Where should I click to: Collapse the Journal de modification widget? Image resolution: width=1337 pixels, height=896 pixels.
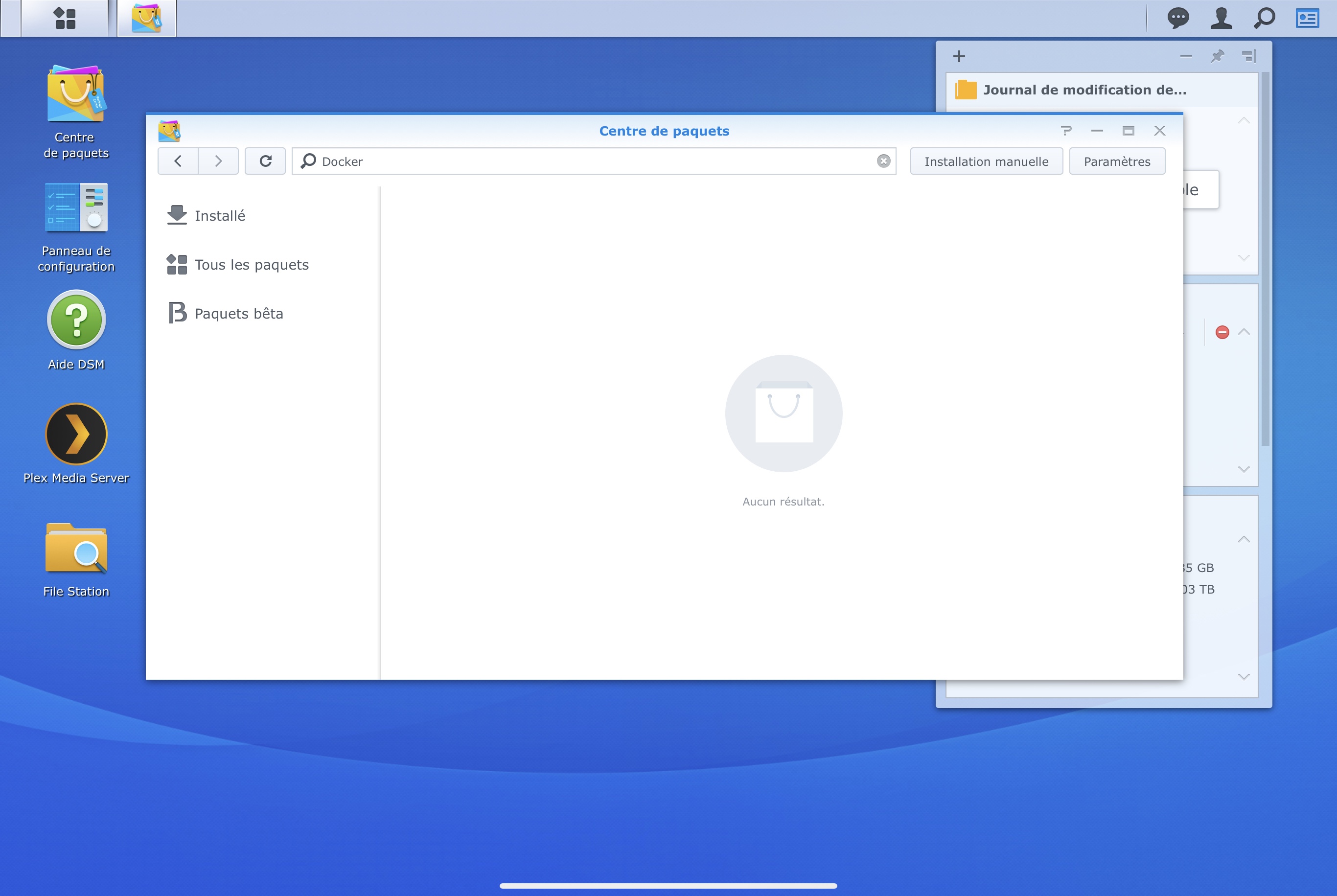(1244, 120)
